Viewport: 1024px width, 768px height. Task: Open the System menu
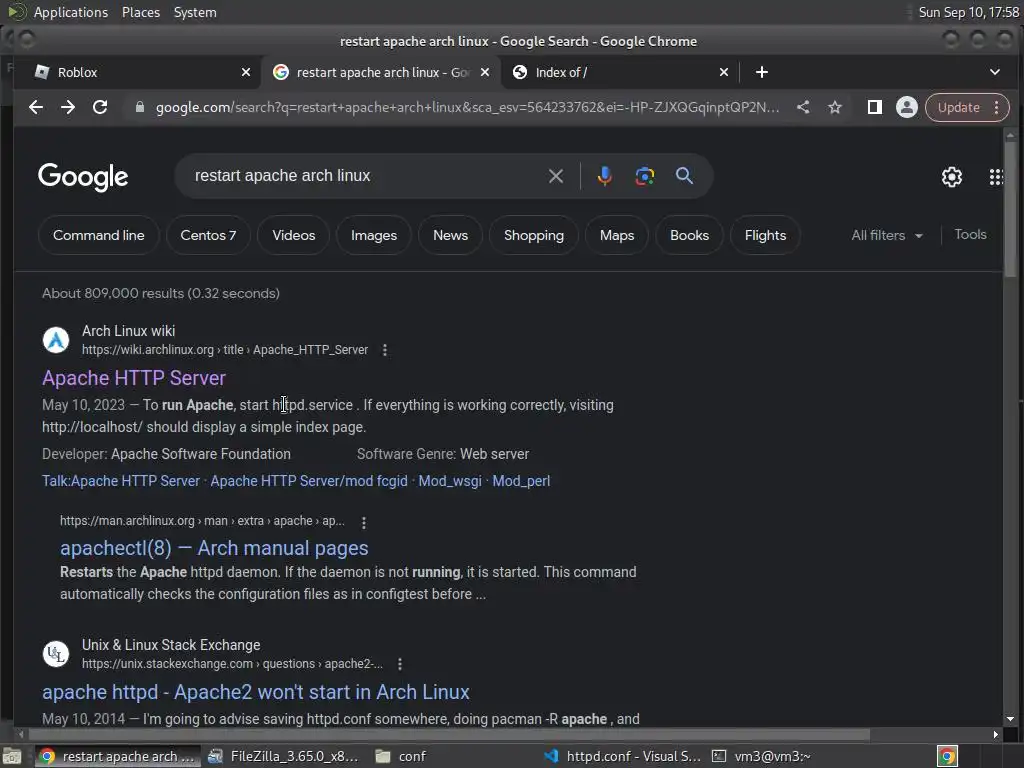point(195,12)
